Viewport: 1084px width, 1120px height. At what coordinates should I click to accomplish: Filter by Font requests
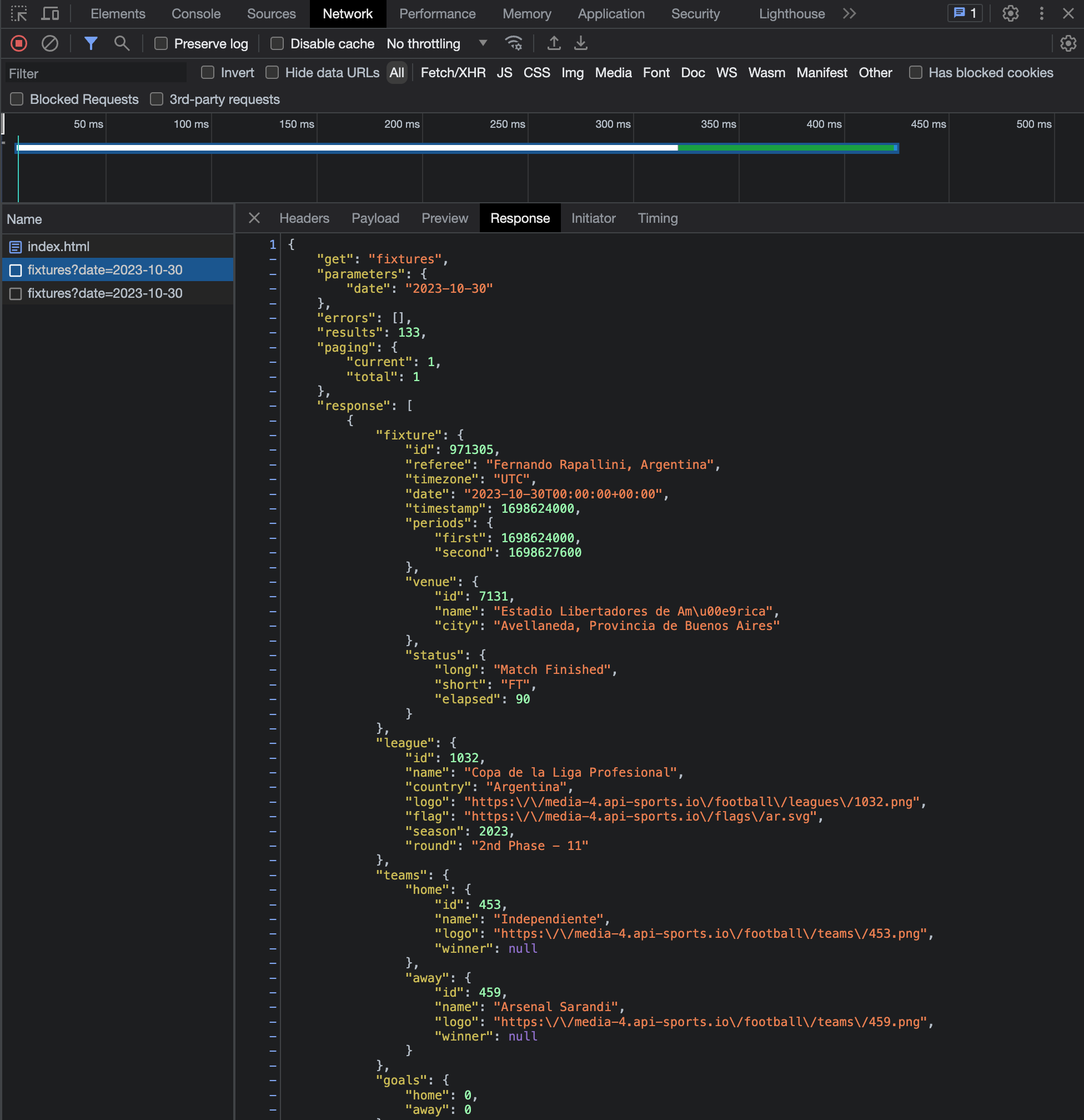[x=656, y=73]
